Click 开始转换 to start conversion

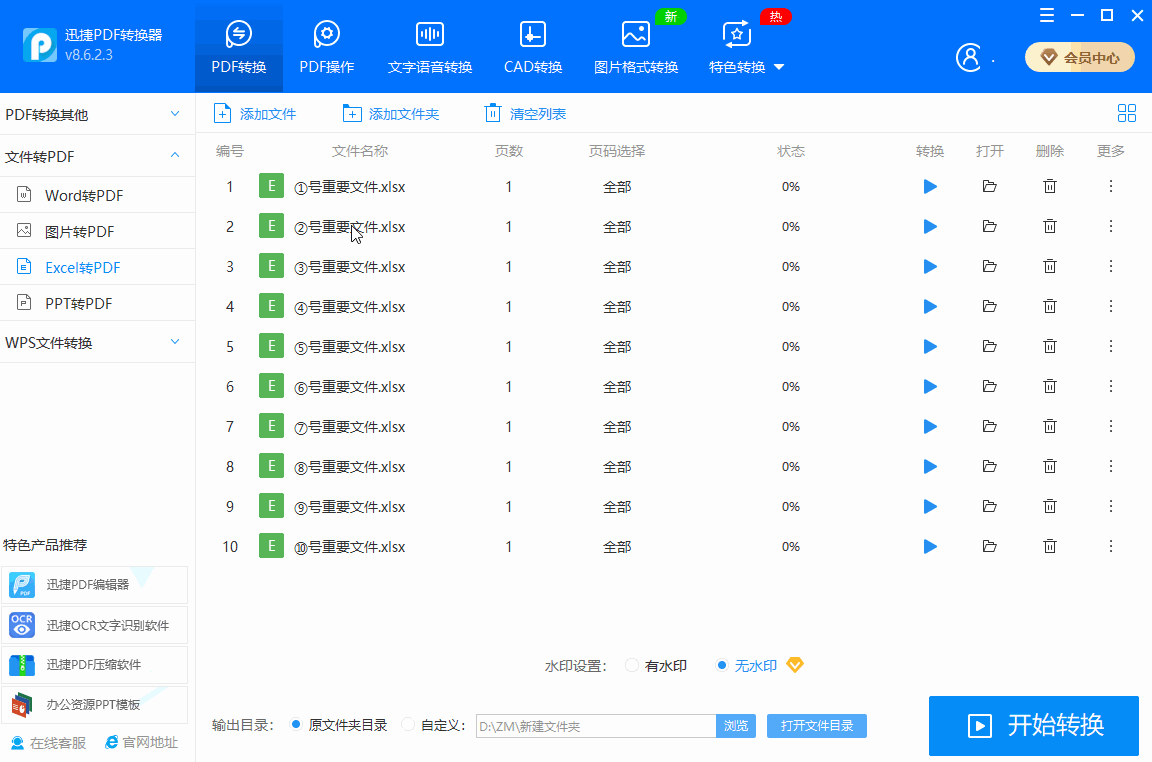(1034, 726)
